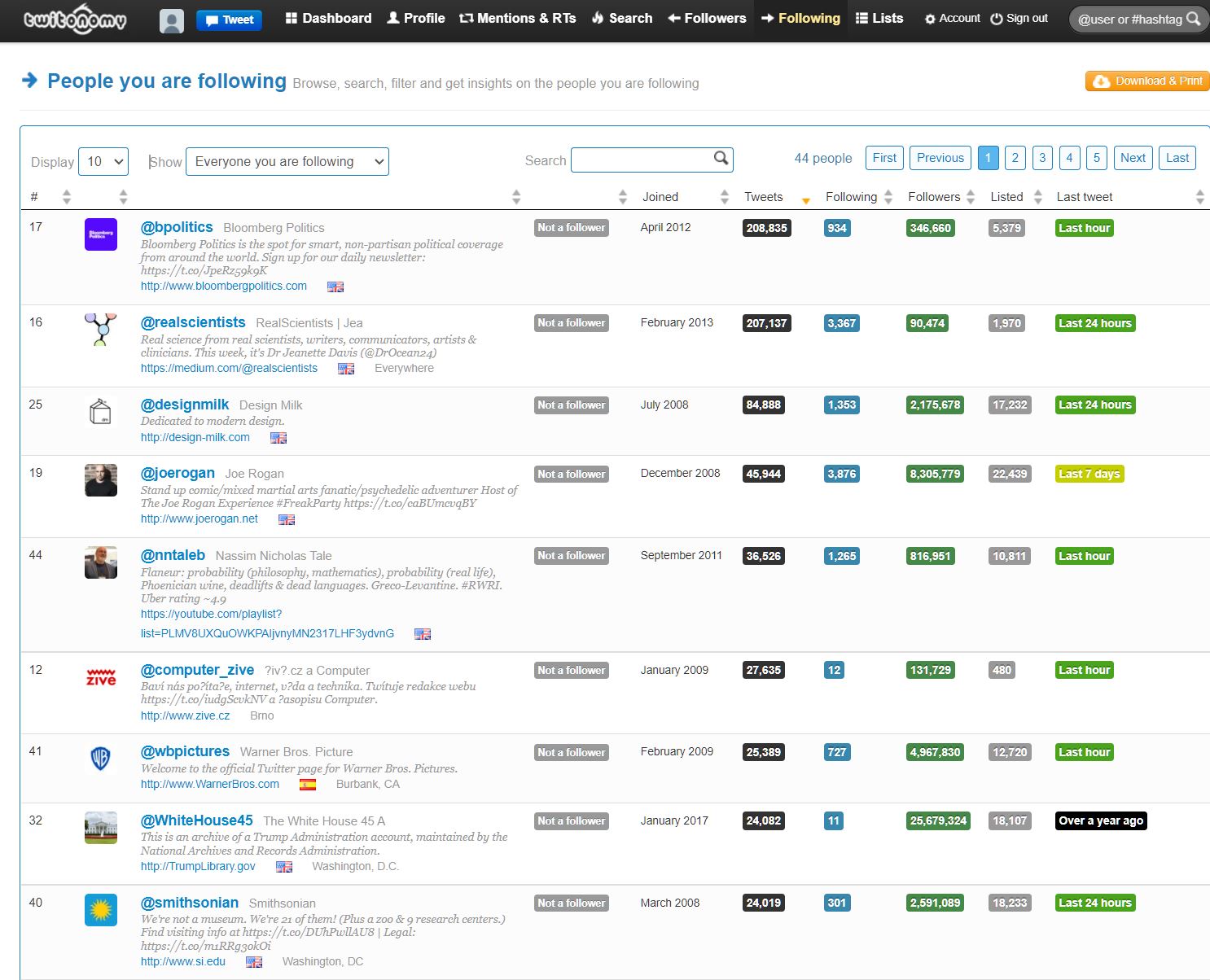The width and height of the screenshot is (1210, 980).
Task: Click the Spanish flag in the @wbpictures row
Action: tap(308, 785)
